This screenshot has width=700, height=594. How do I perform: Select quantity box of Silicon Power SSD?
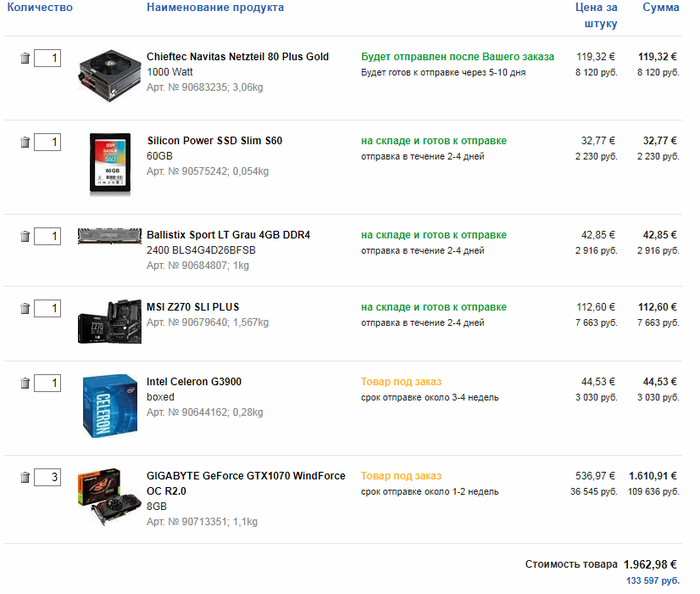click(48, 142)
